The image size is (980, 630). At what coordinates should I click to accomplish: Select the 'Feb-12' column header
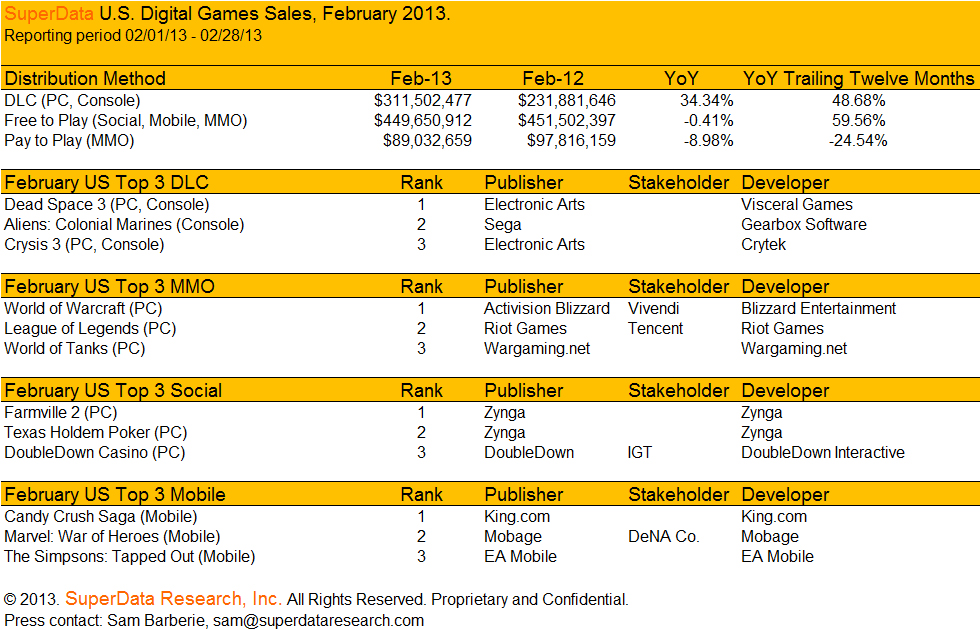pyautogui.click(x=553, y=79)
